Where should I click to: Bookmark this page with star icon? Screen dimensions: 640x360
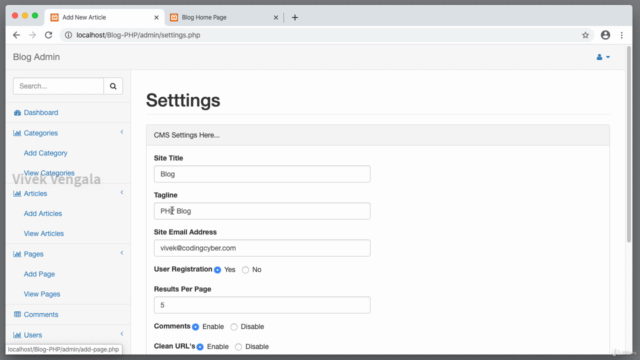585,35
